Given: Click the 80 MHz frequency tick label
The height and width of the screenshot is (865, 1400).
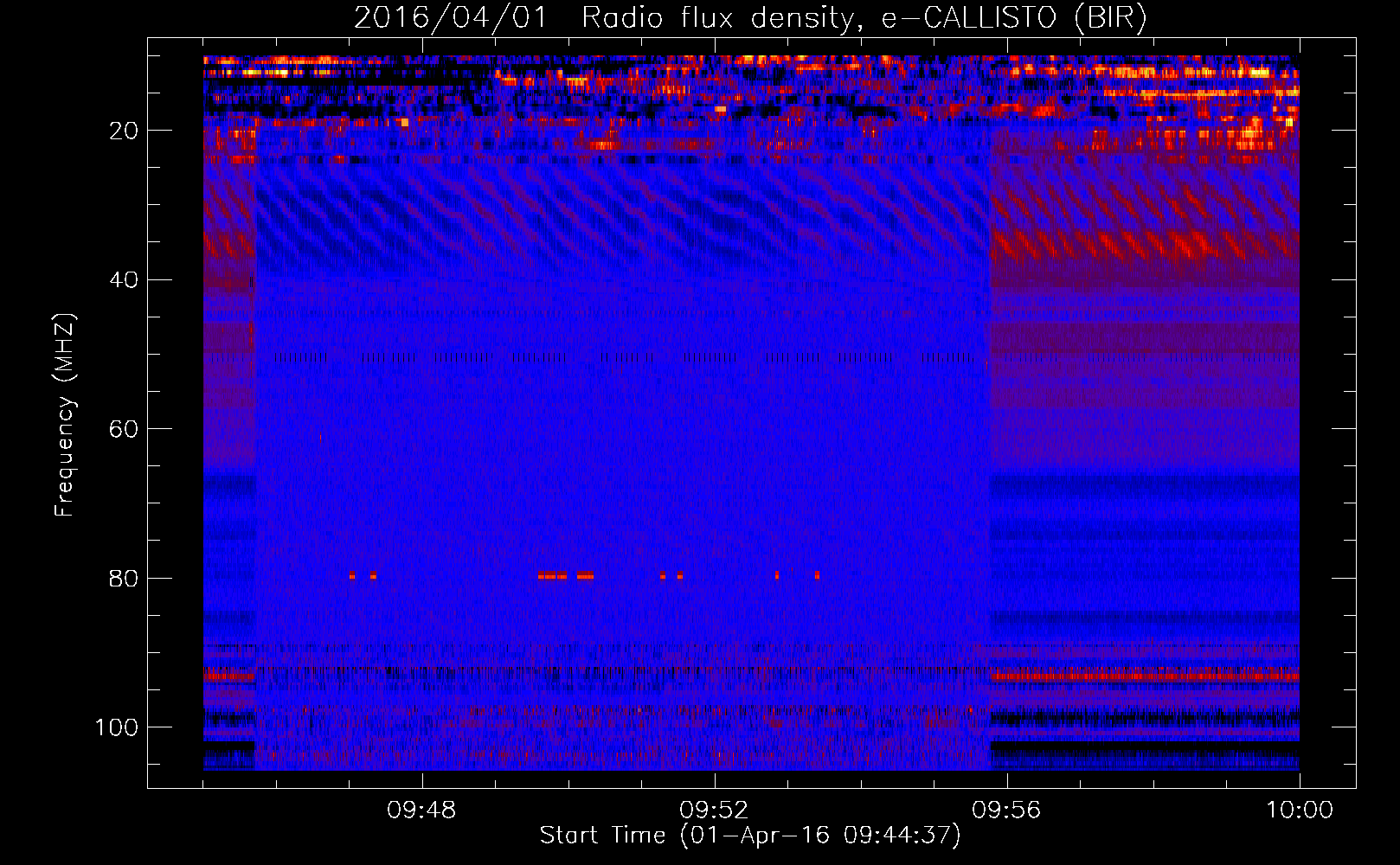Looking at the screenshot, I should pyautogui.click(x=124, y=579).
